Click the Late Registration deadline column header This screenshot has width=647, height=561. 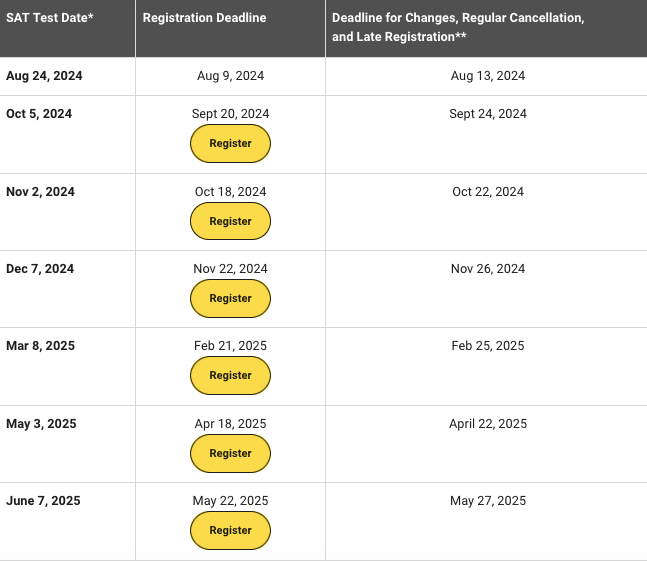(x=458, y=27)
